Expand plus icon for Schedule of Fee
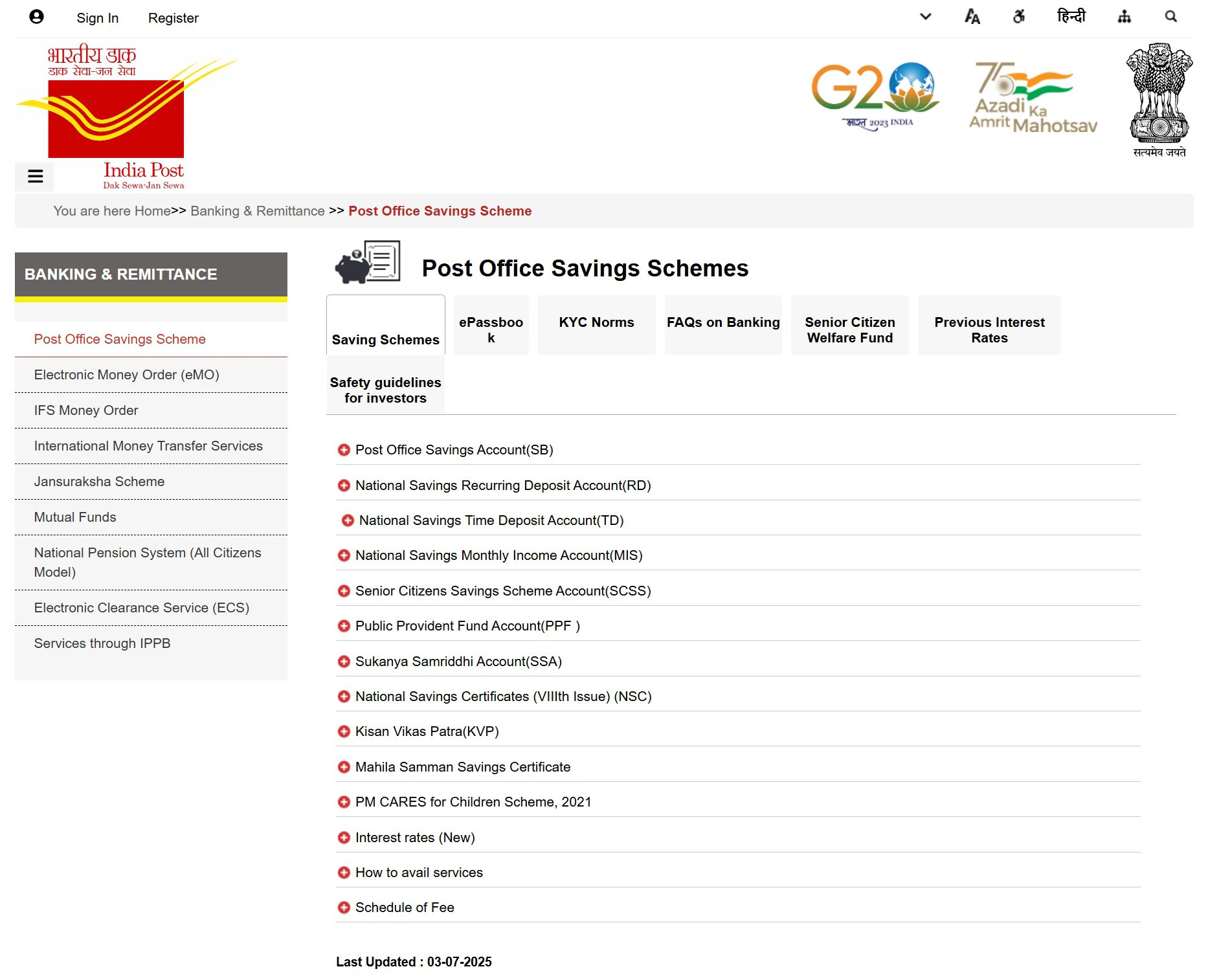Viewport: 1208px width, 980px height. [x=344, y=908]
